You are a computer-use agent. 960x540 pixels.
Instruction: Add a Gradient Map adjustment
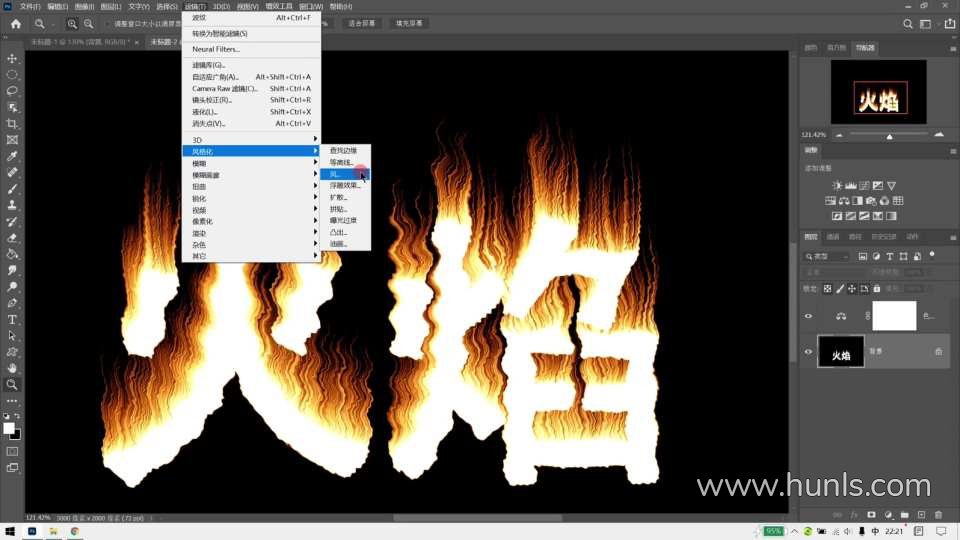(891, 216)
